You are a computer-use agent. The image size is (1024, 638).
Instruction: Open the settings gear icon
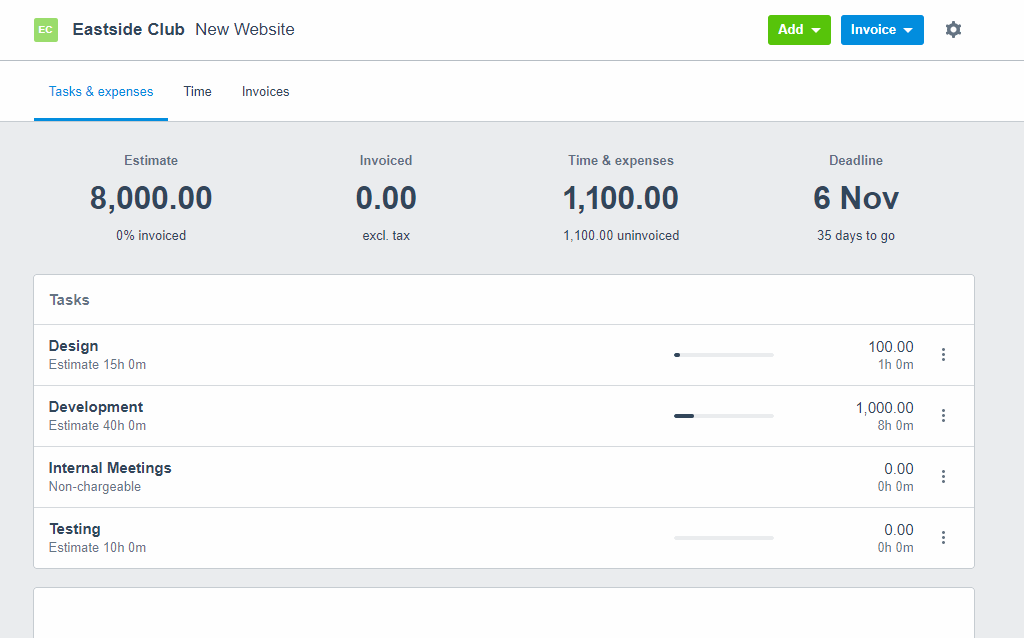pos(952,30)
